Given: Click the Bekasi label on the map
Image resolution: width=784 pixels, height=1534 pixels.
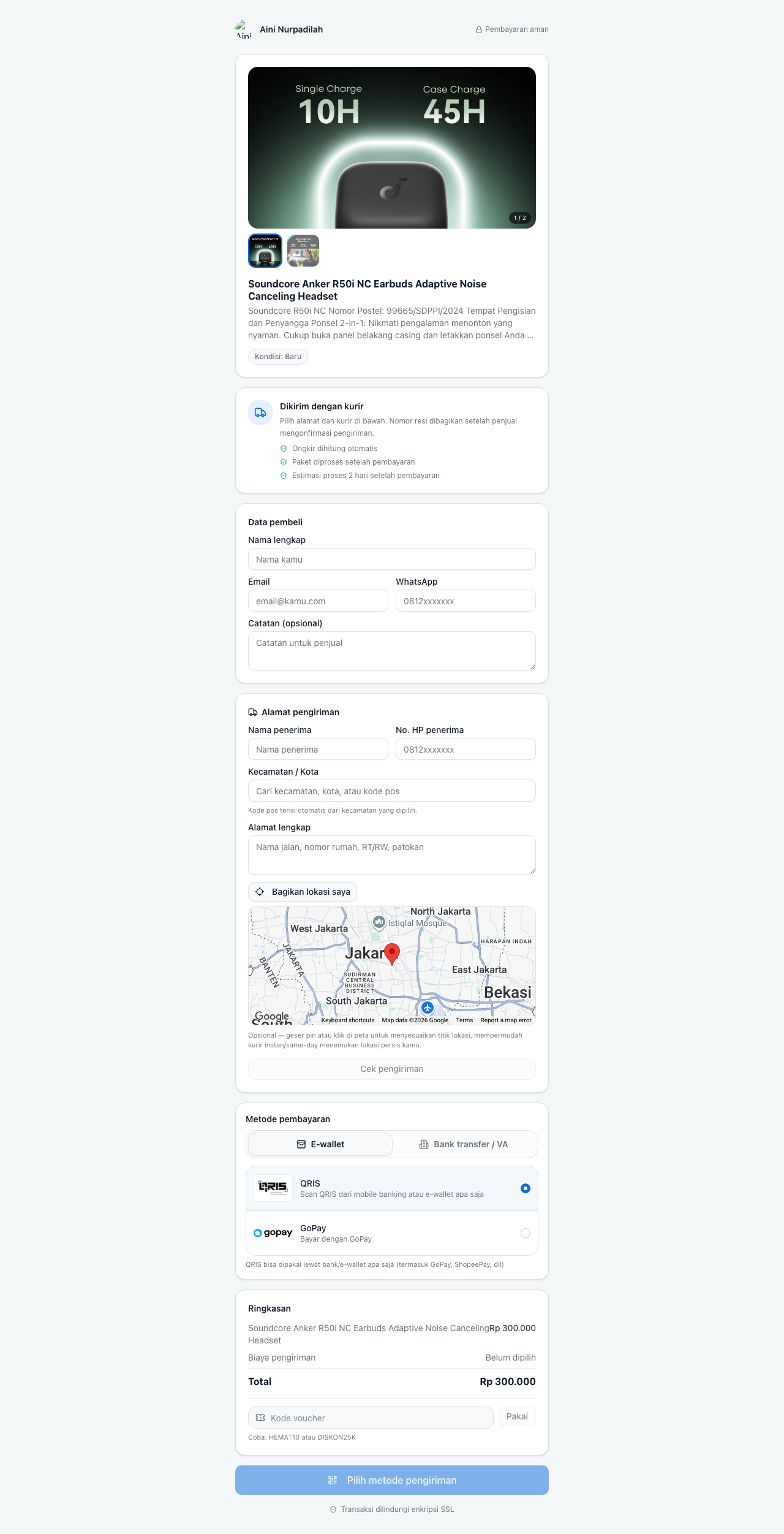Looking at the screenshot, I should click(508, 992).
